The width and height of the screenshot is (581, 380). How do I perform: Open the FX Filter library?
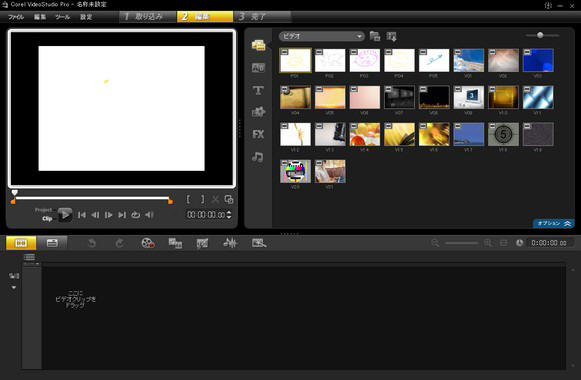coord(258,134)
